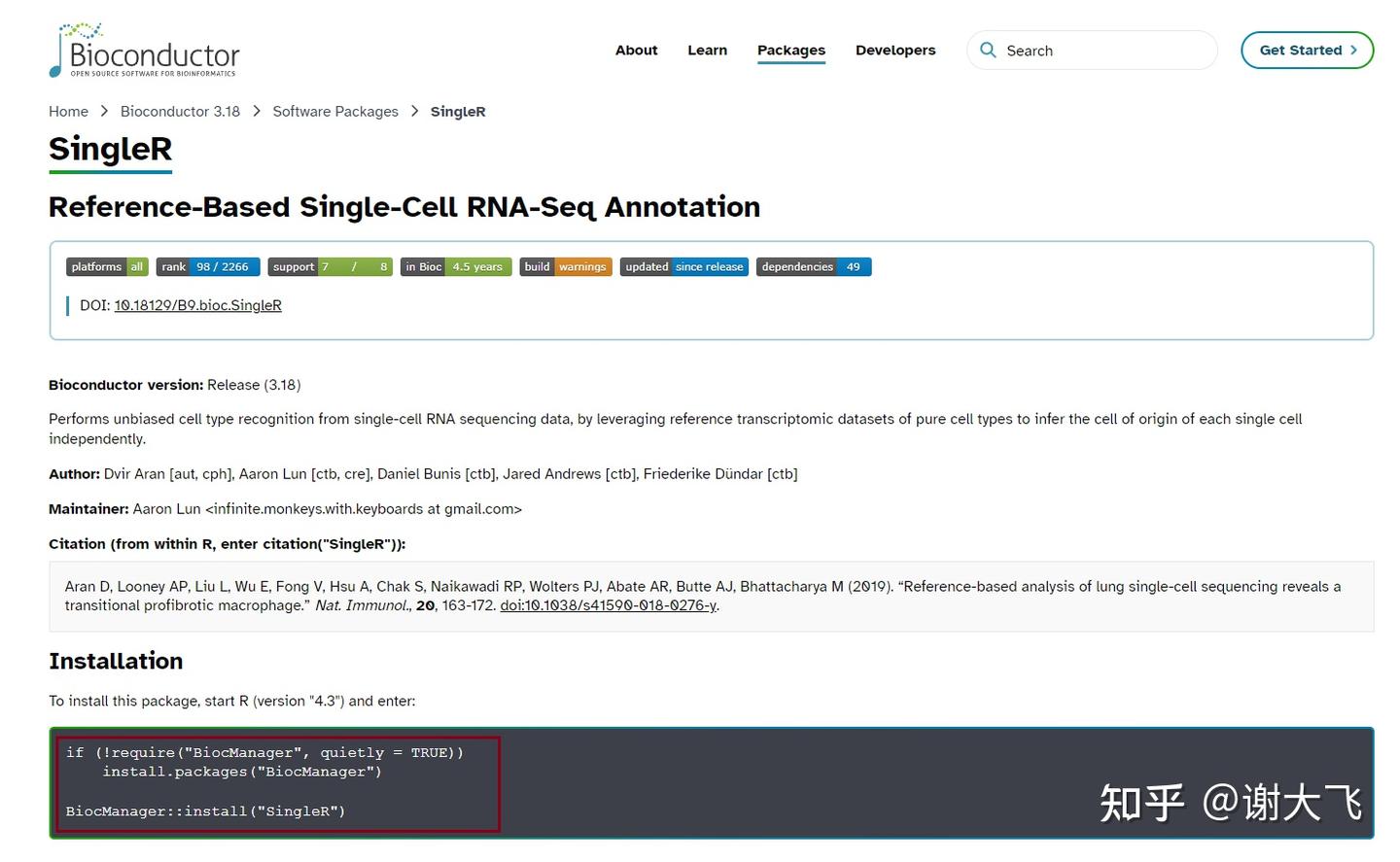This screenshot has height=862, width=1400.
Task: Click the rank 98/2266 badge
Action: click(x=207, y=266)
